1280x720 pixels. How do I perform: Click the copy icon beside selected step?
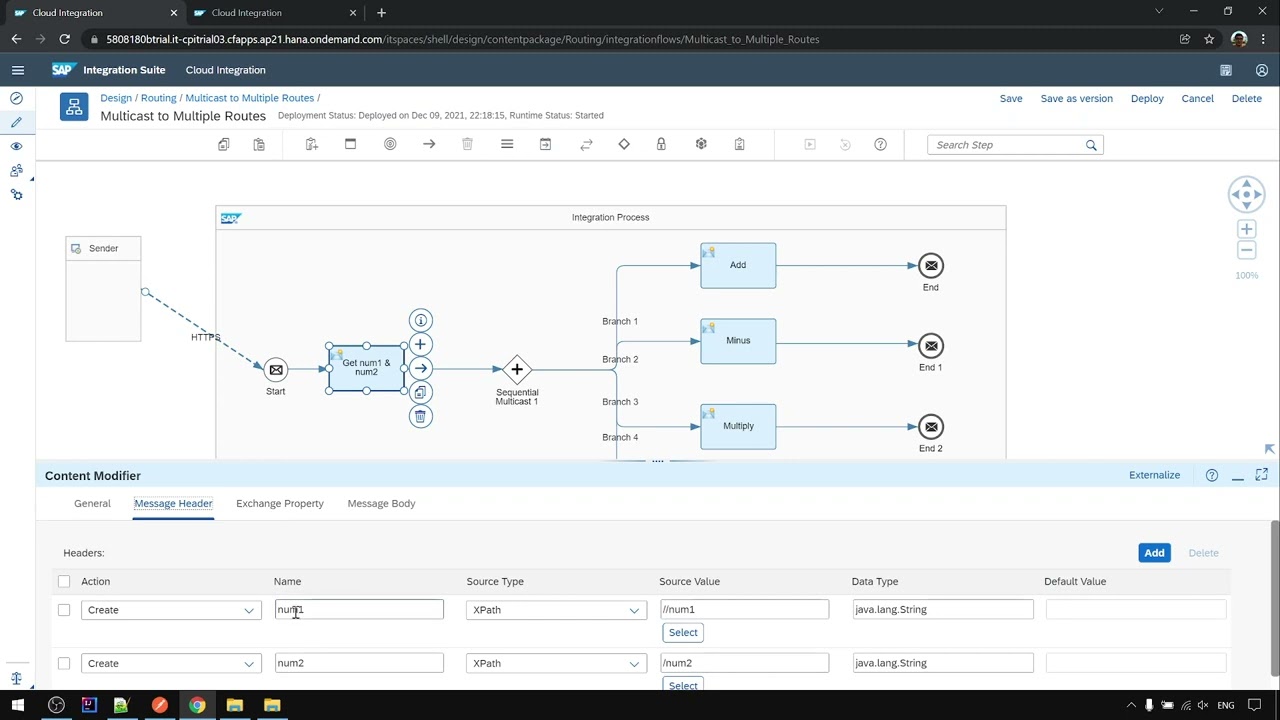tap(420, 393)
